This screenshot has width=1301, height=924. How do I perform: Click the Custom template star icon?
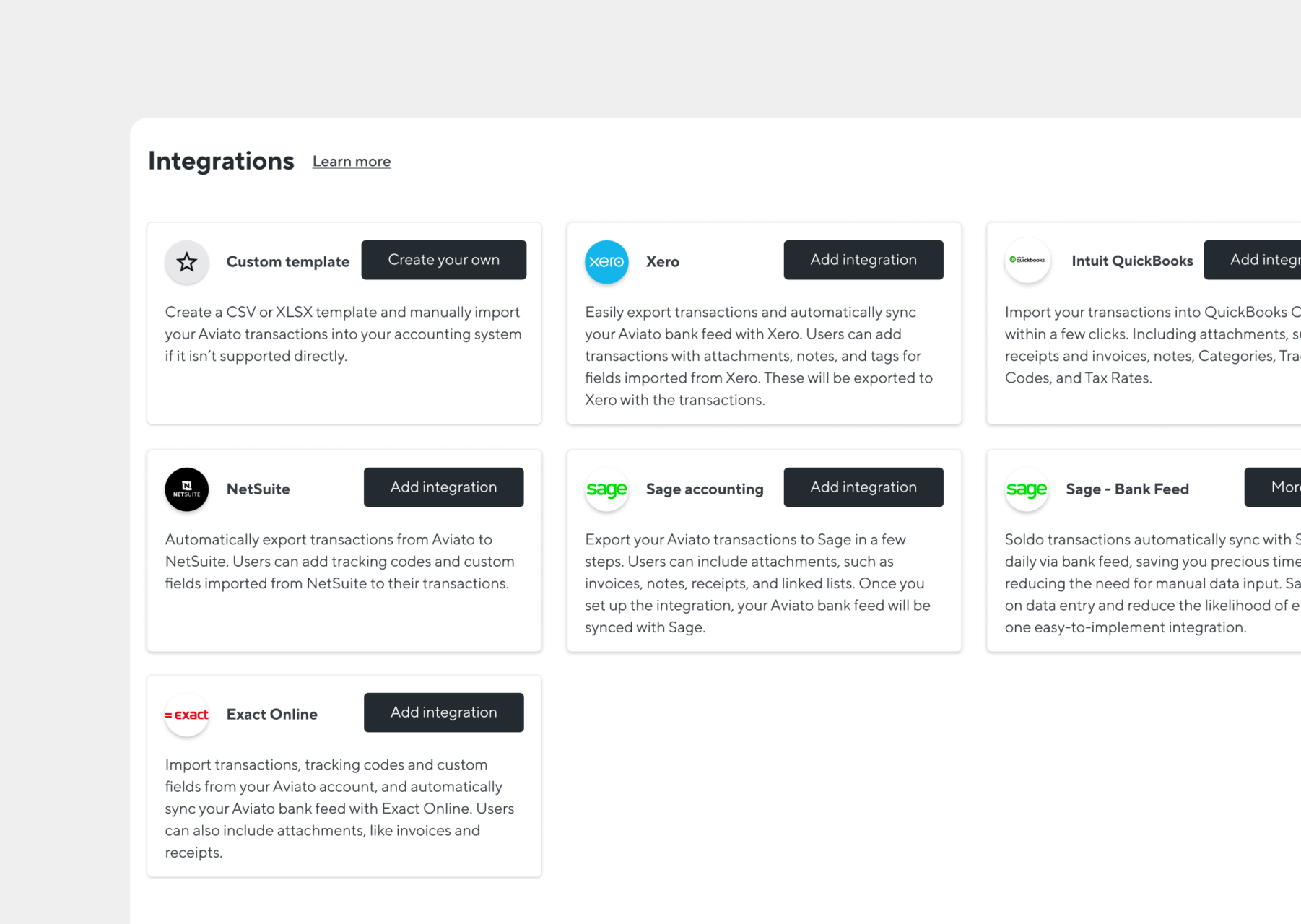tap(187, 261)
